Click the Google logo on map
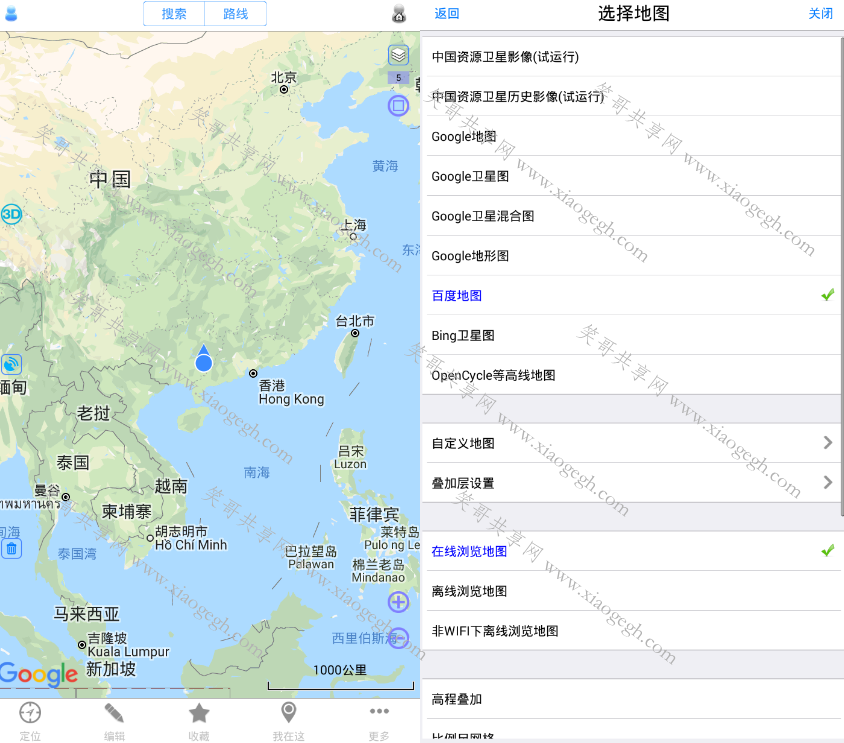Image resolution: width=844 pixels, height=743 pixels. pyautogui.click(x=39, y=674)
